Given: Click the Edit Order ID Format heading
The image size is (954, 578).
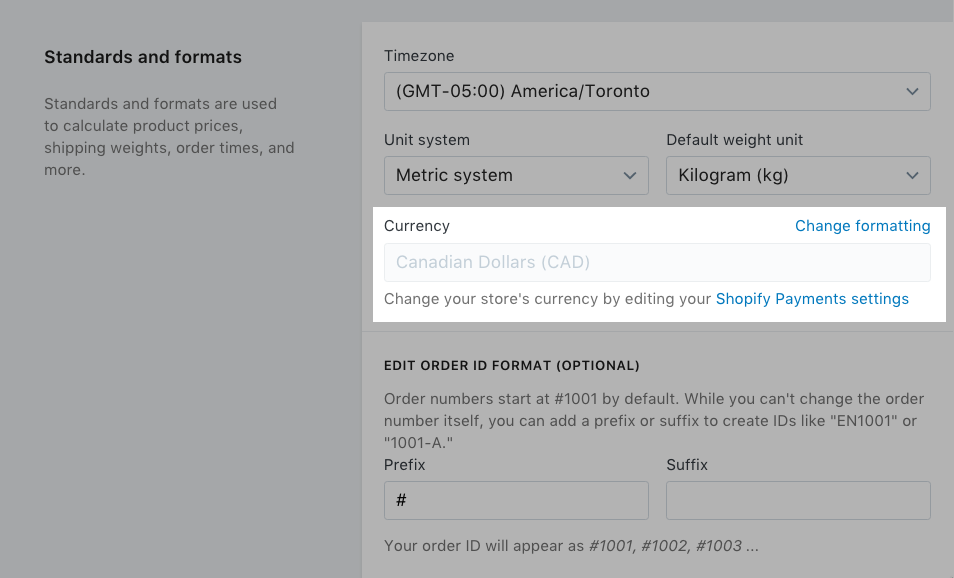Looking at the screenshot, I should coord(511,366).
